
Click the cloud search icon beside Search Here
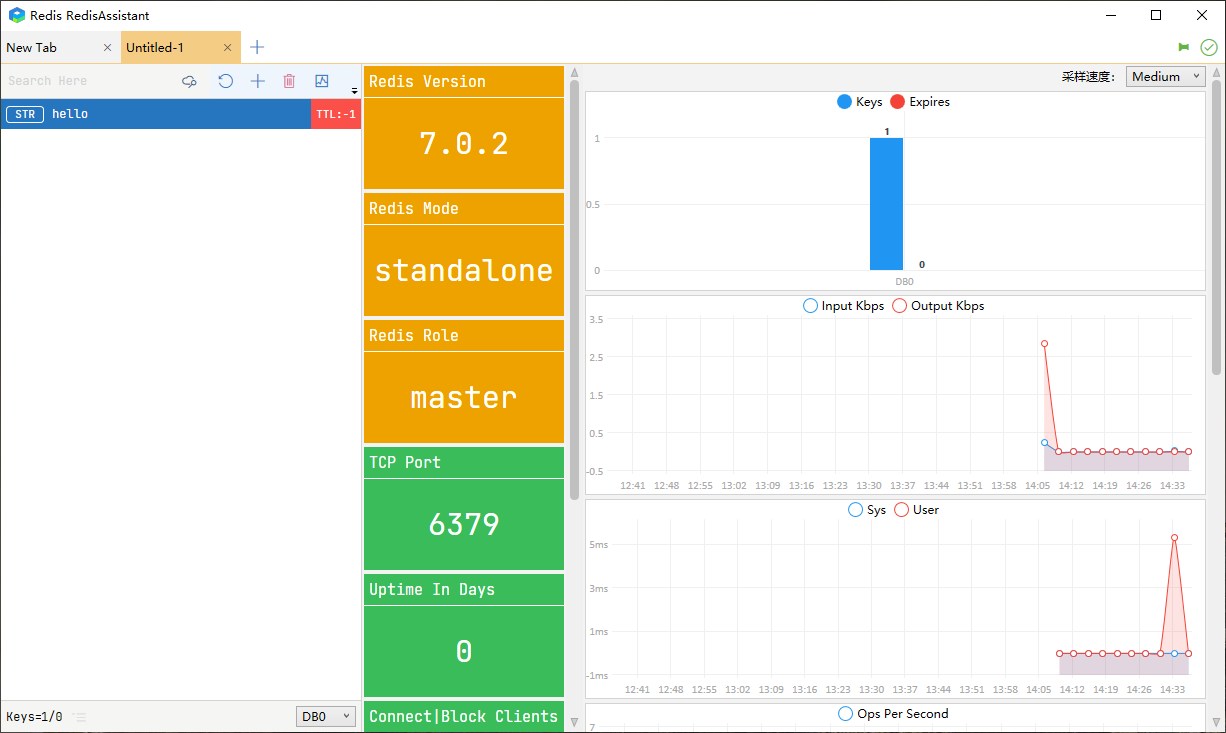[189, 81]
